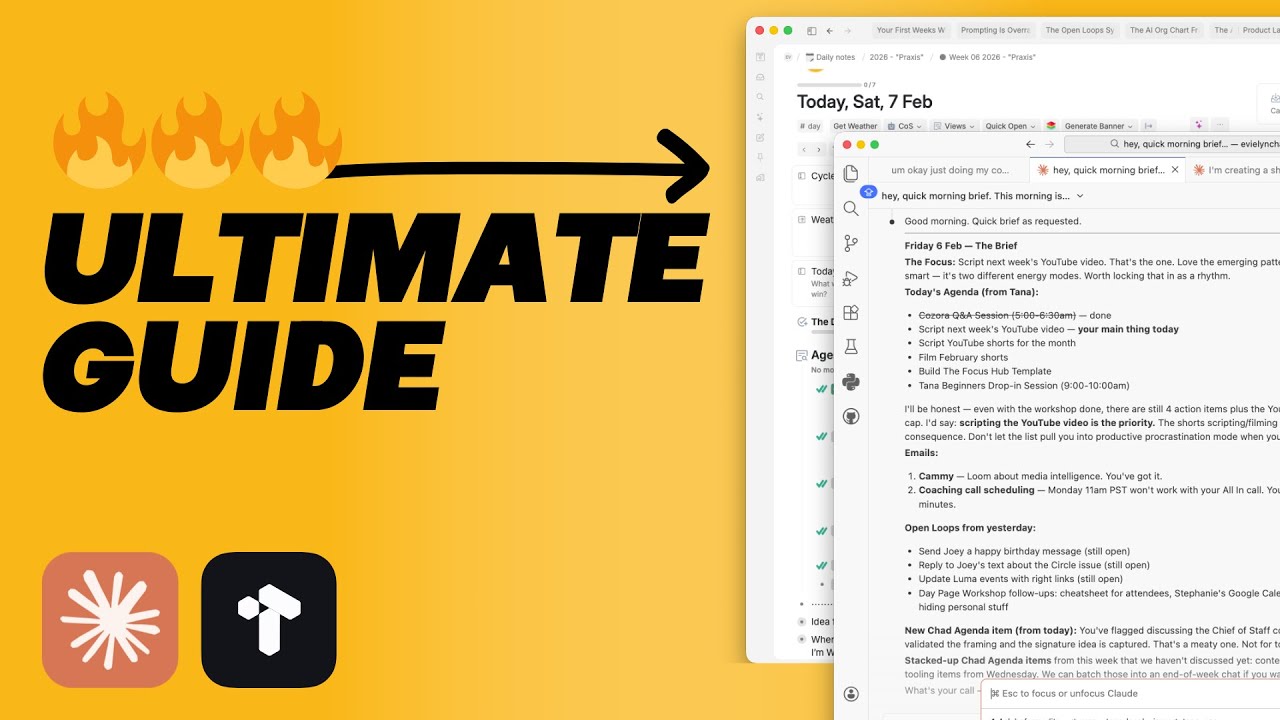Navigate back in the editor window
This screenshot has height=720, width=1280.
point(1030,144)
